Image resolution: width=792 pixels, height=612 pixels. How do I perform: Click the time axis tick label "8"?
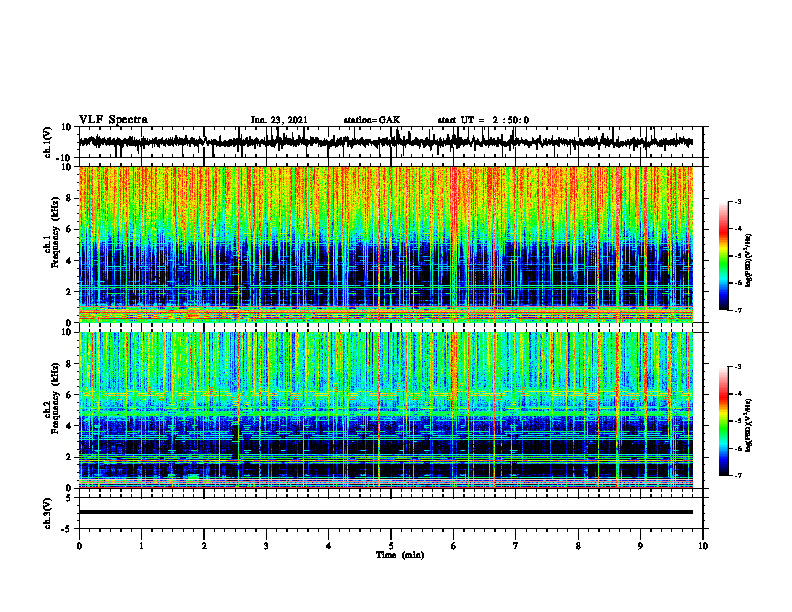point(578,546)
